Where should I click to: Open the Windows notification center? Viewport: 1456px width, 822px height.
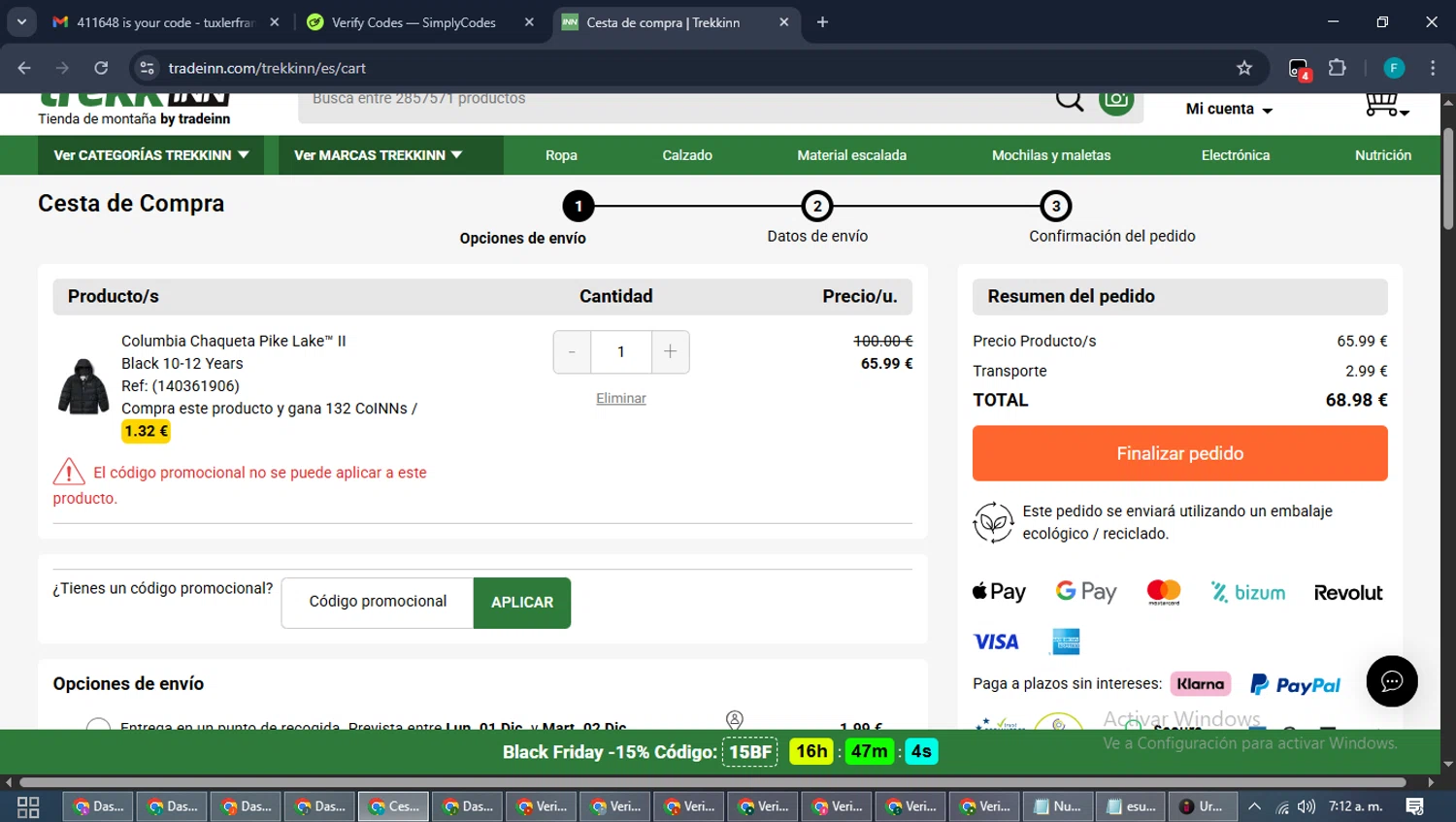[x=1414, y=806]
